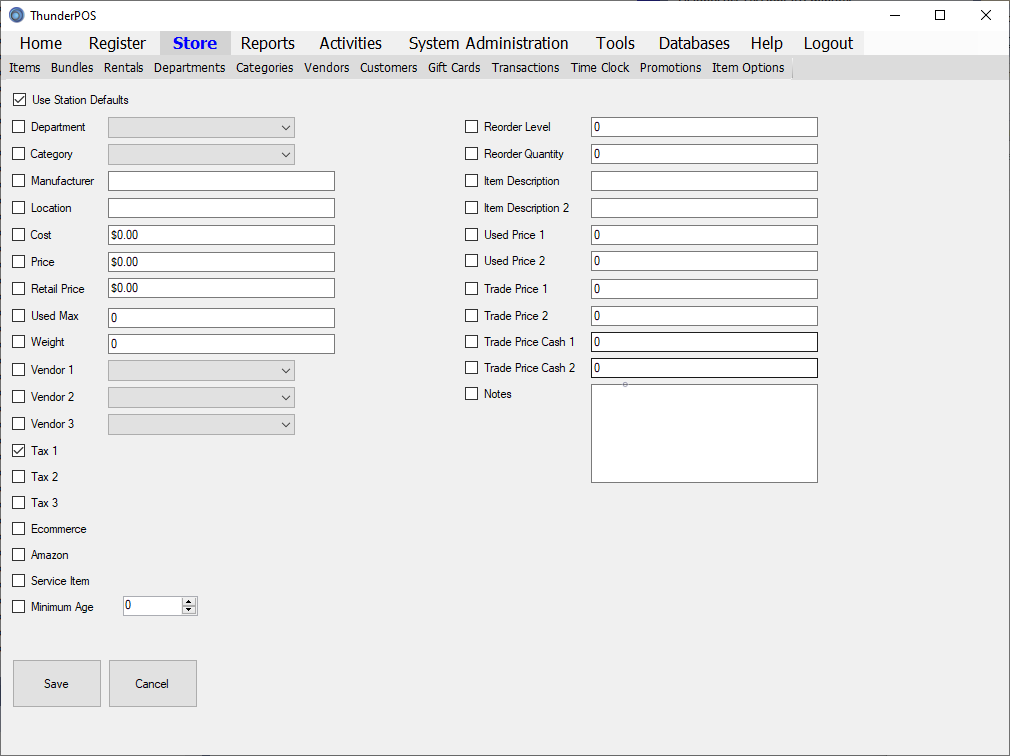Open the Vendor 1 dropdown
The image size is (1010, 756).
point(201,370)
